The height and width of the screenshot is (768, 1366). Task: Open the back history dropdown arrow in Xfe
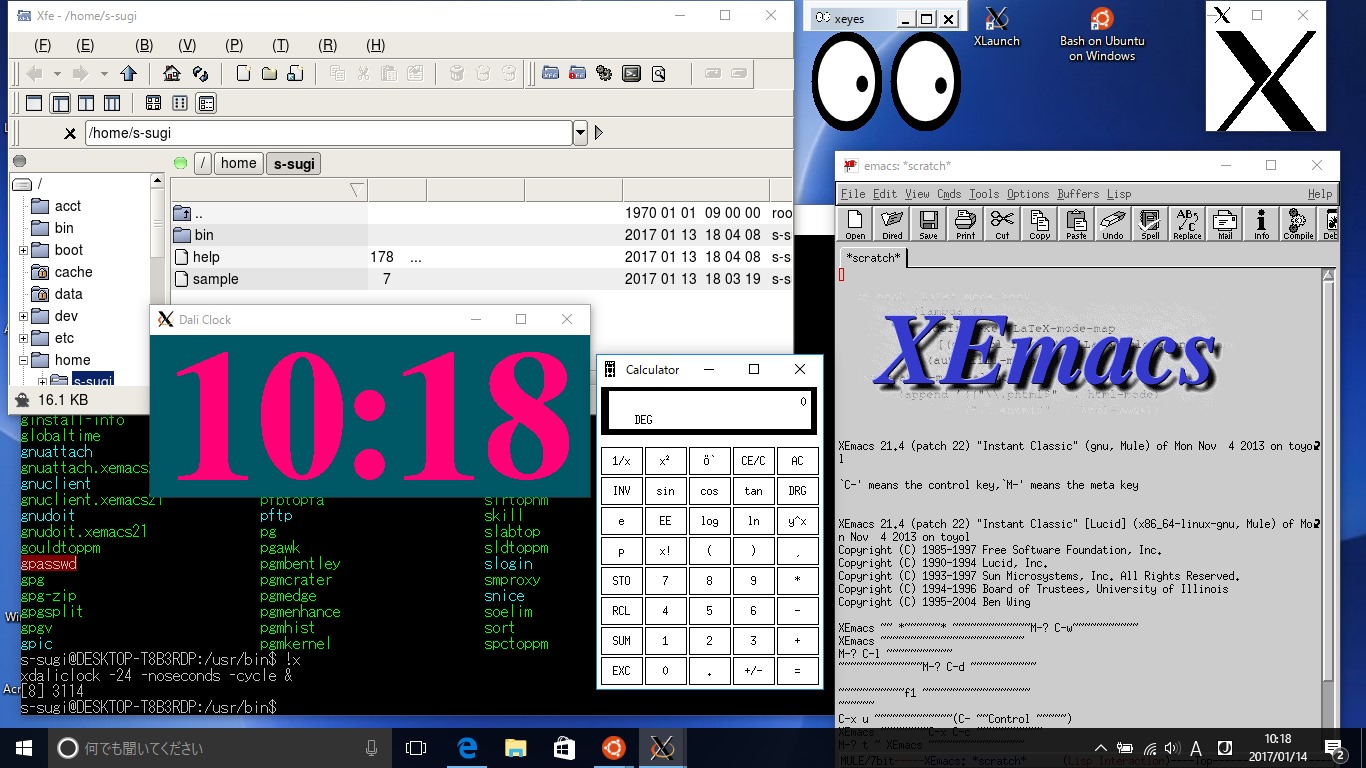point(57,73)
